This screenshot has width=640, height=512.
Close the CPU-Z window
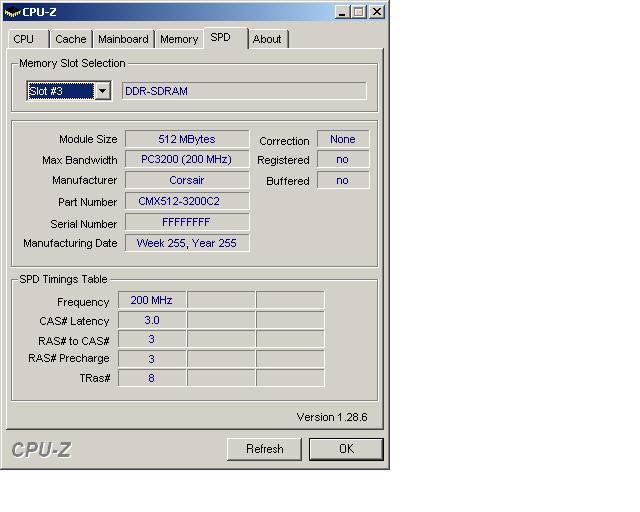[x=377, y=12]
